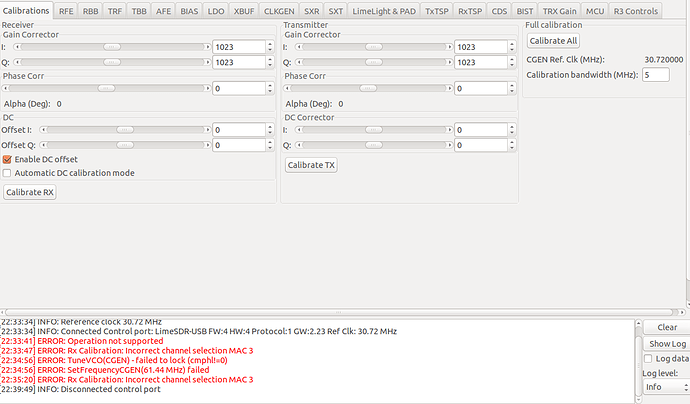Click the Transmitter Phase Corr slider handle
Viewport: 690px width, 404px height.
[368, 88]
